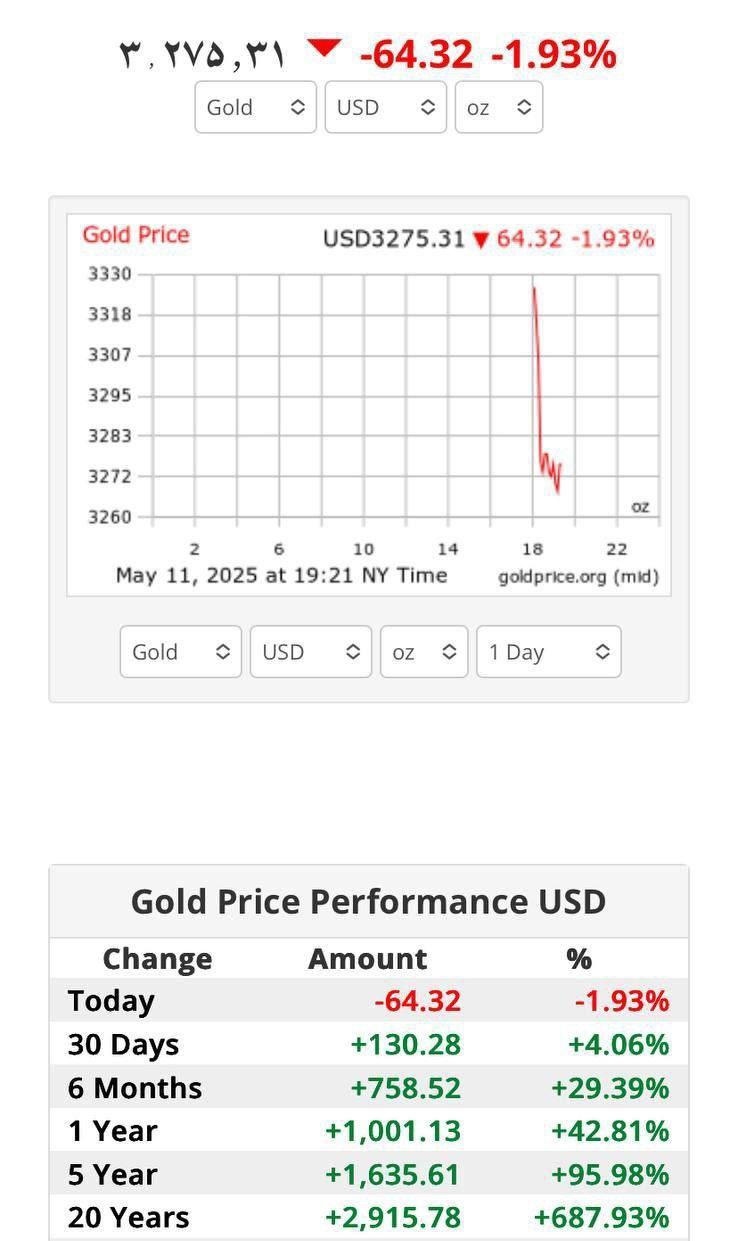Image resolution: width=738 pixels, height=1241 pixels.
Task: Expand the chart's Gold metal selector
Action: pyautogui.click(x=181, y=652)
